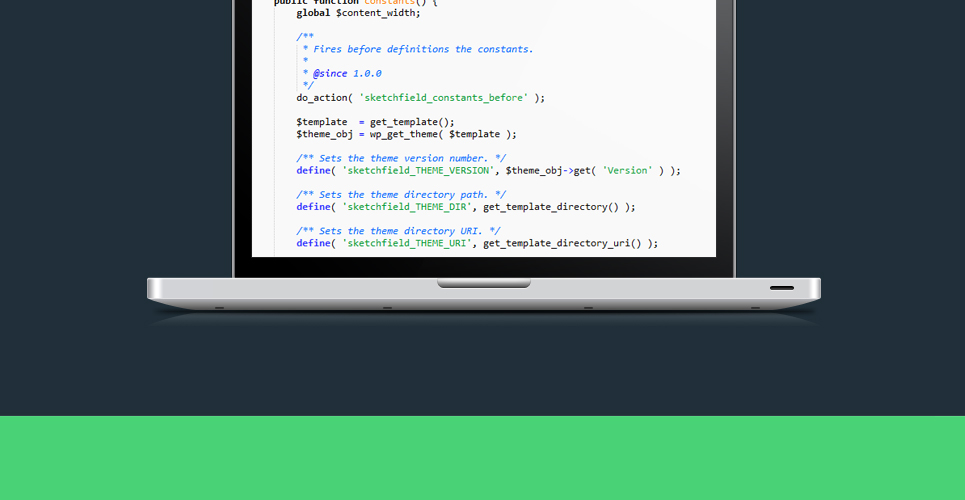Click the '$template = get_template();' line
This screenshot has width=965, height=500.
[375, 122]
